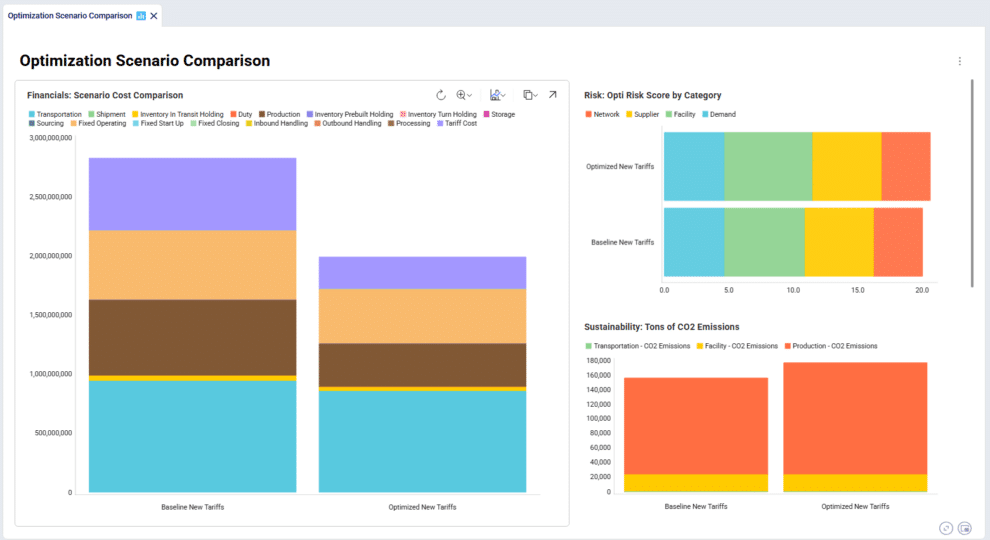Toggle the Demand risk legend entry
Viewport: 990px width, 540px height.
719,114
